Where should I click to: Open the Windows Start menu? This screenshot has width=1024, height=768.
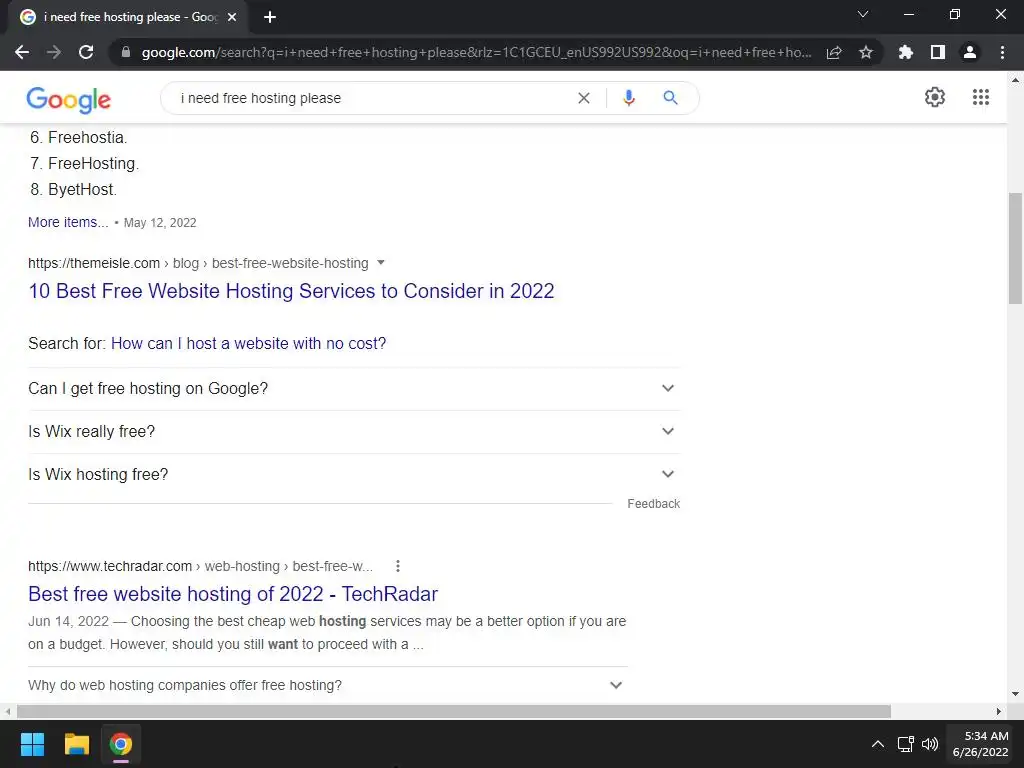point(32,744)
